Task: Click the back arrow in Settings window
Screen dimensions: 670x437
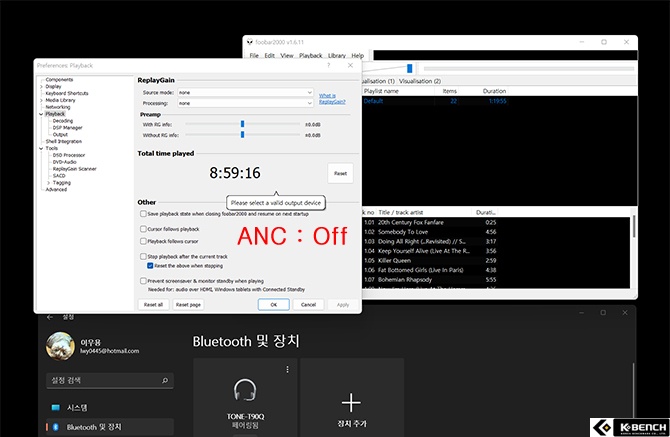Action: [50, 317]
